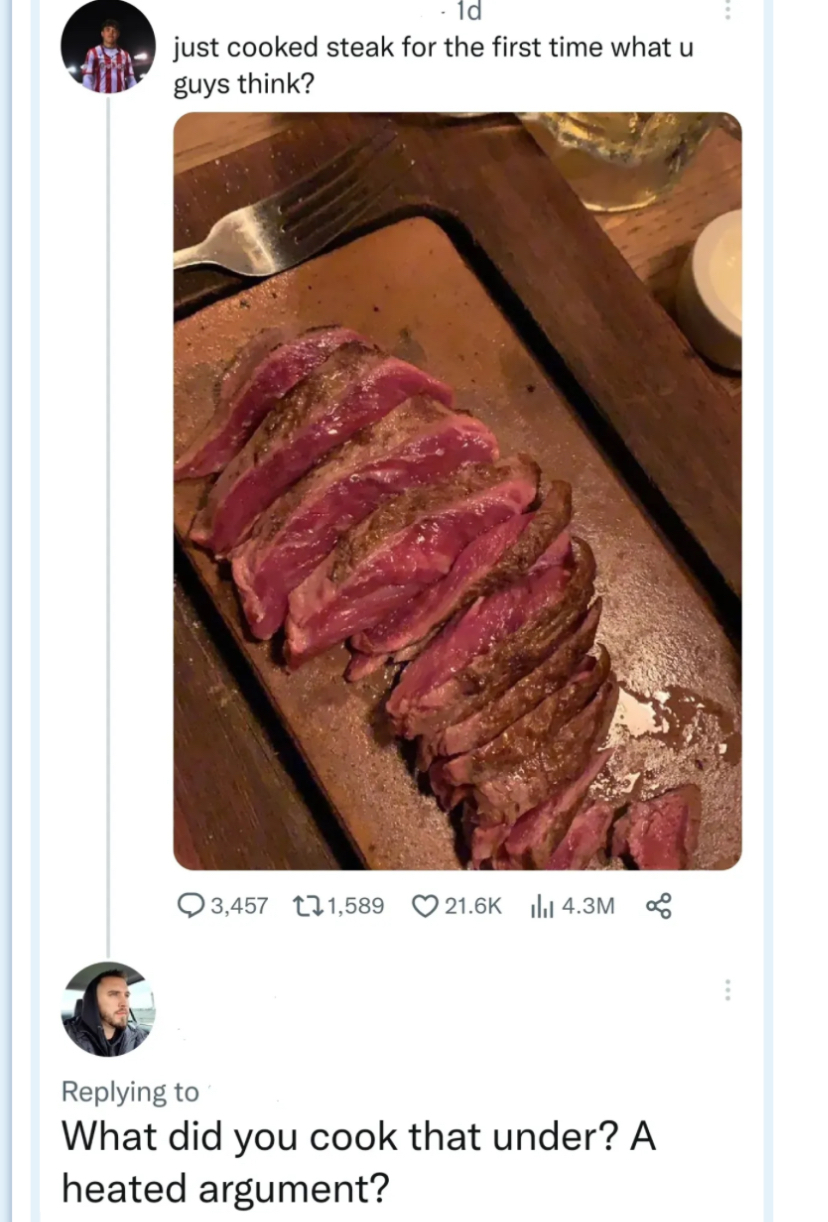Viewport: 828px width, 1222px height.
Task: Open the view analytics bar chart icon
Action: tap(542, 906)
